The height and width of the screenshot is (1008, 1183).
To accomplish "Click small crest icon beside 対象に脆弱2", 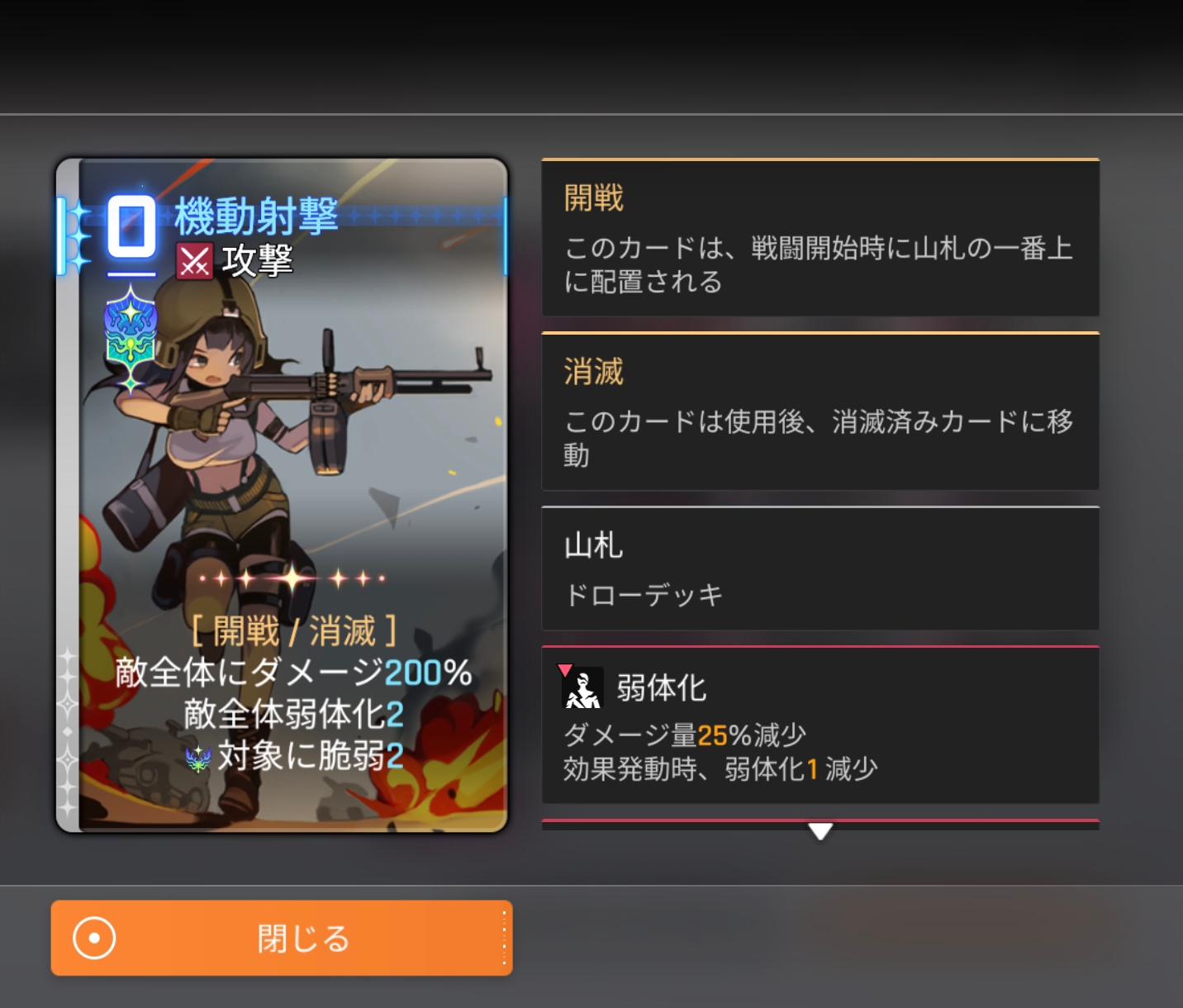I will pos(198,757).
